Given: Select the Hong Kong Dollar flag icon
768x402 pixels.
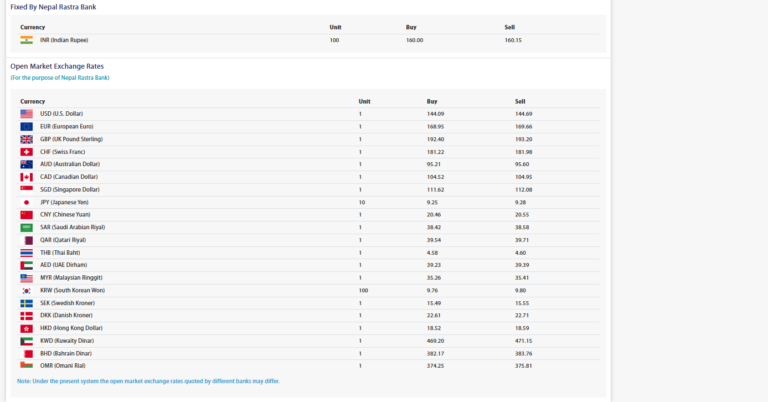Looking at the screenshot, I should tap(26, 328).
